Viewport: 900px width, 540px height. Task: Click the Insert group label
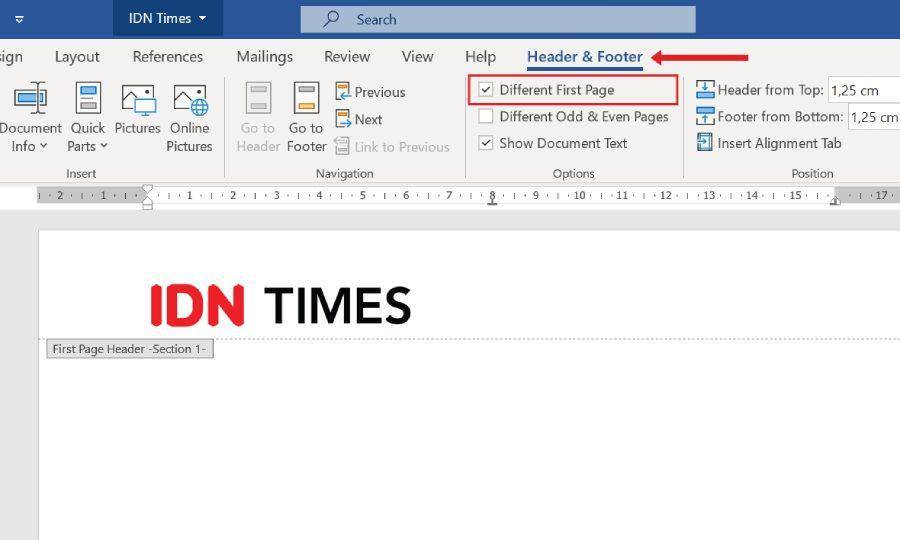(81, 173)
